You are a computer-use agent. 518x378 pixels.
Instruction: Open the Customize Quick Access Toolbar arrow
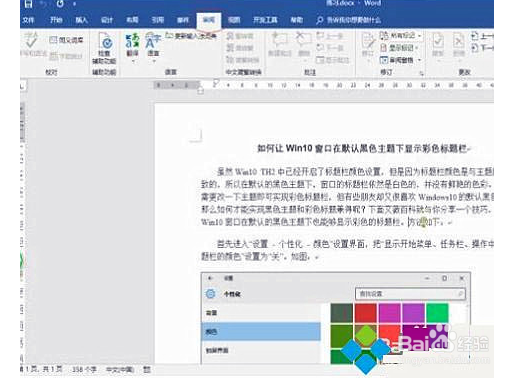click(74, 4)
